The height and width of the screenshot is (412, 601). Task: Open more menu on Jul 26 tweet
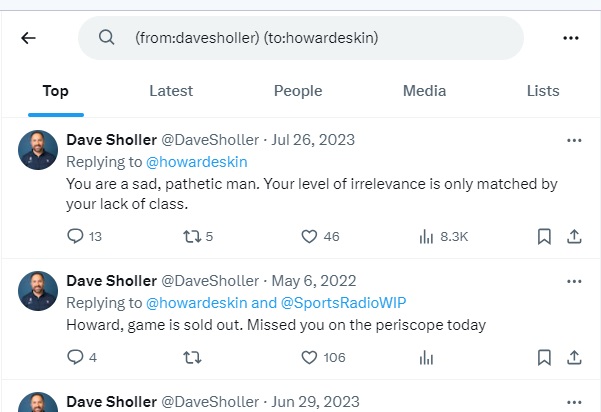pyautogui.click(x=574, y=141)
